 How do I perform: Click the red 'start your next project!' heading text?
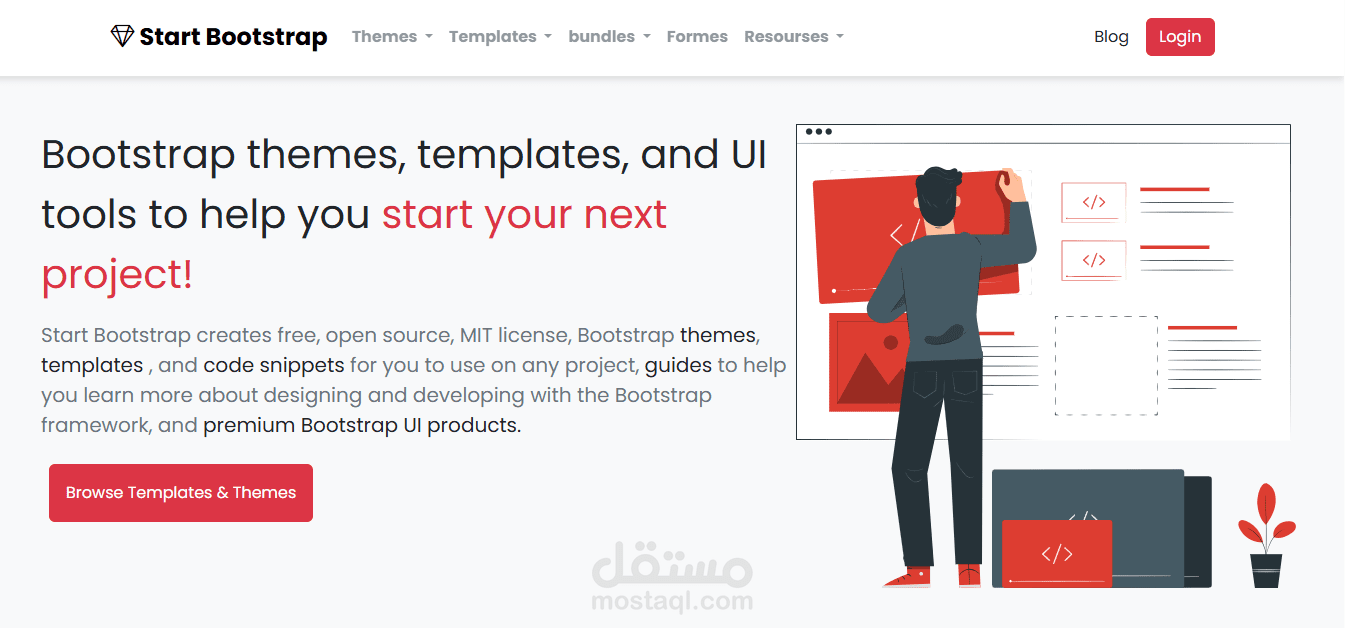(354, 244)
